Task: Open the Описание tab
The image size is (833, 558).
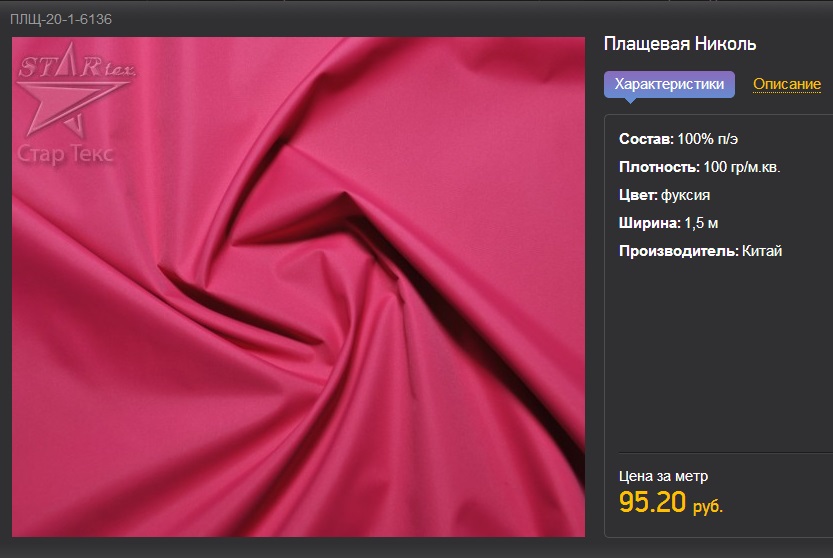Action: [786, 84]
